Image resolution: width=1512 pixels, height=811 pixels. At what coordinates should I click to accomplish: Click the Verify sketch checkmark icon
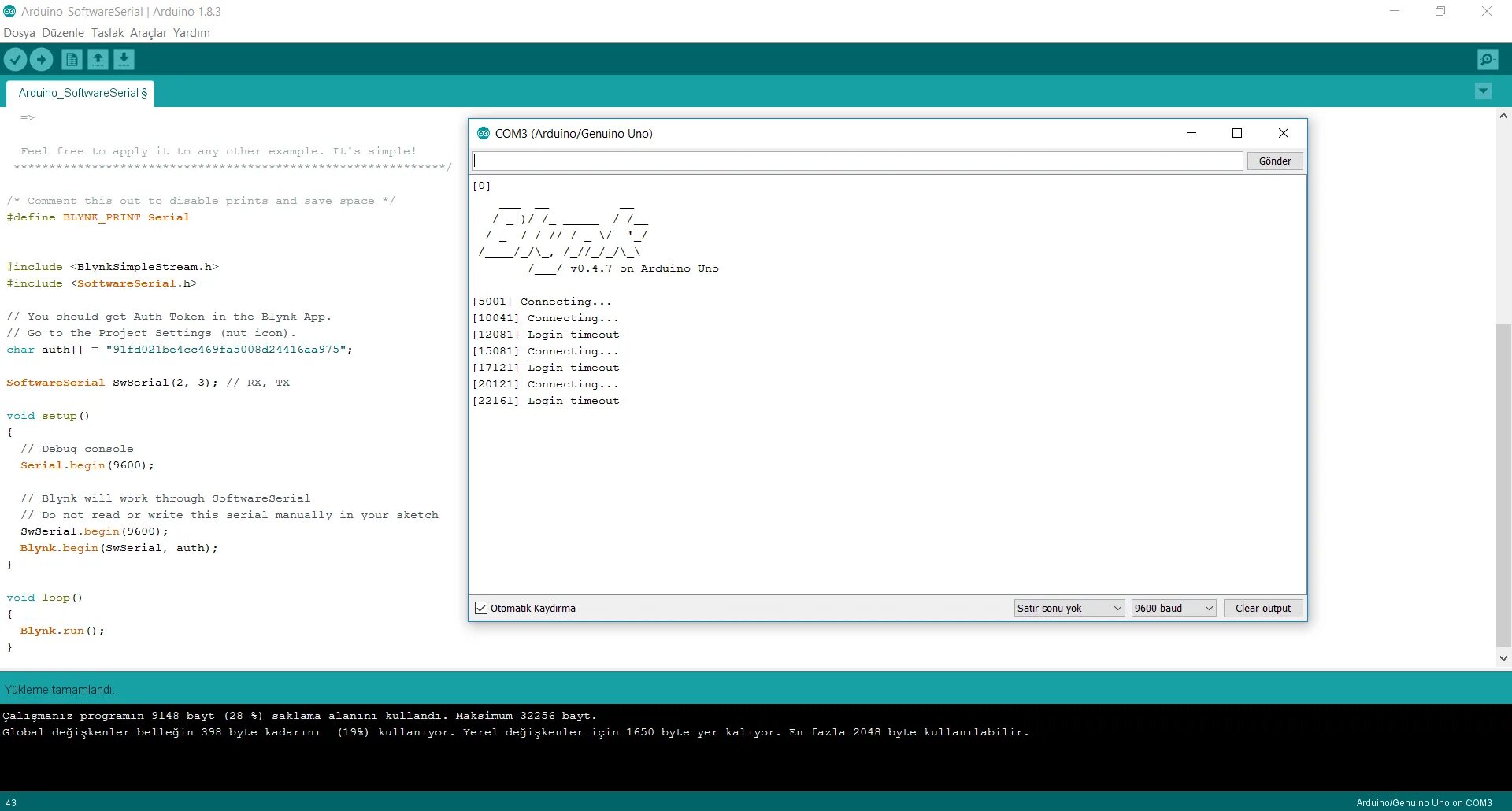[x=15, y=59]
